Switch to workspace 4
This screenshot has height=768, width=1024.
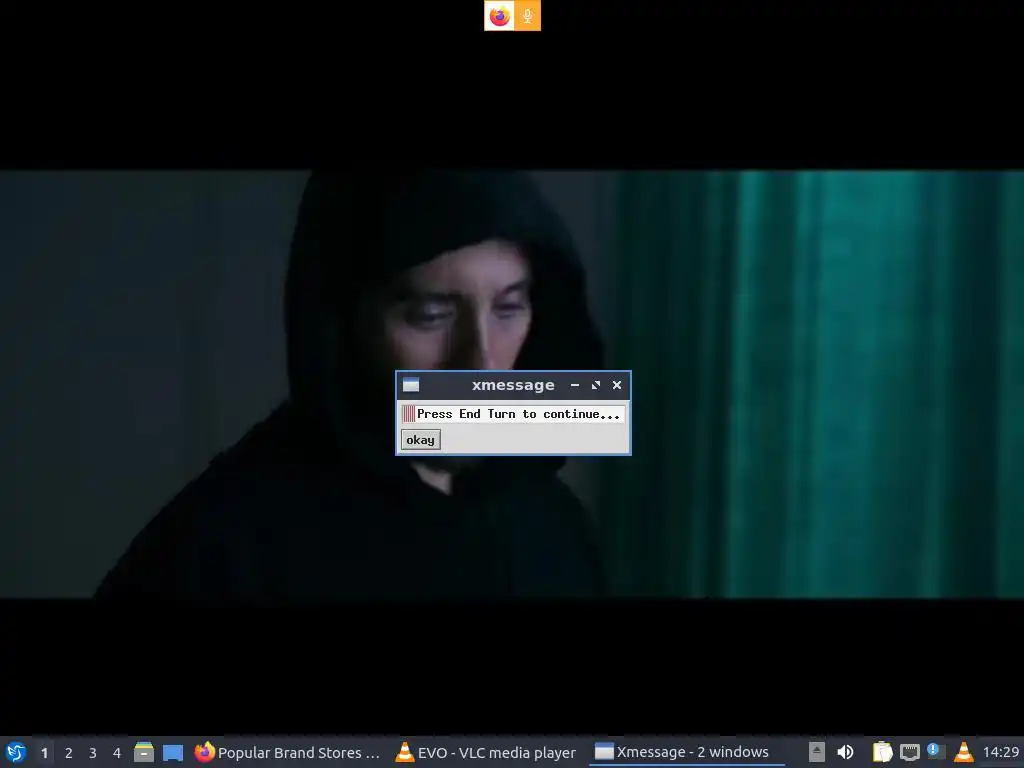click(117, 753)
